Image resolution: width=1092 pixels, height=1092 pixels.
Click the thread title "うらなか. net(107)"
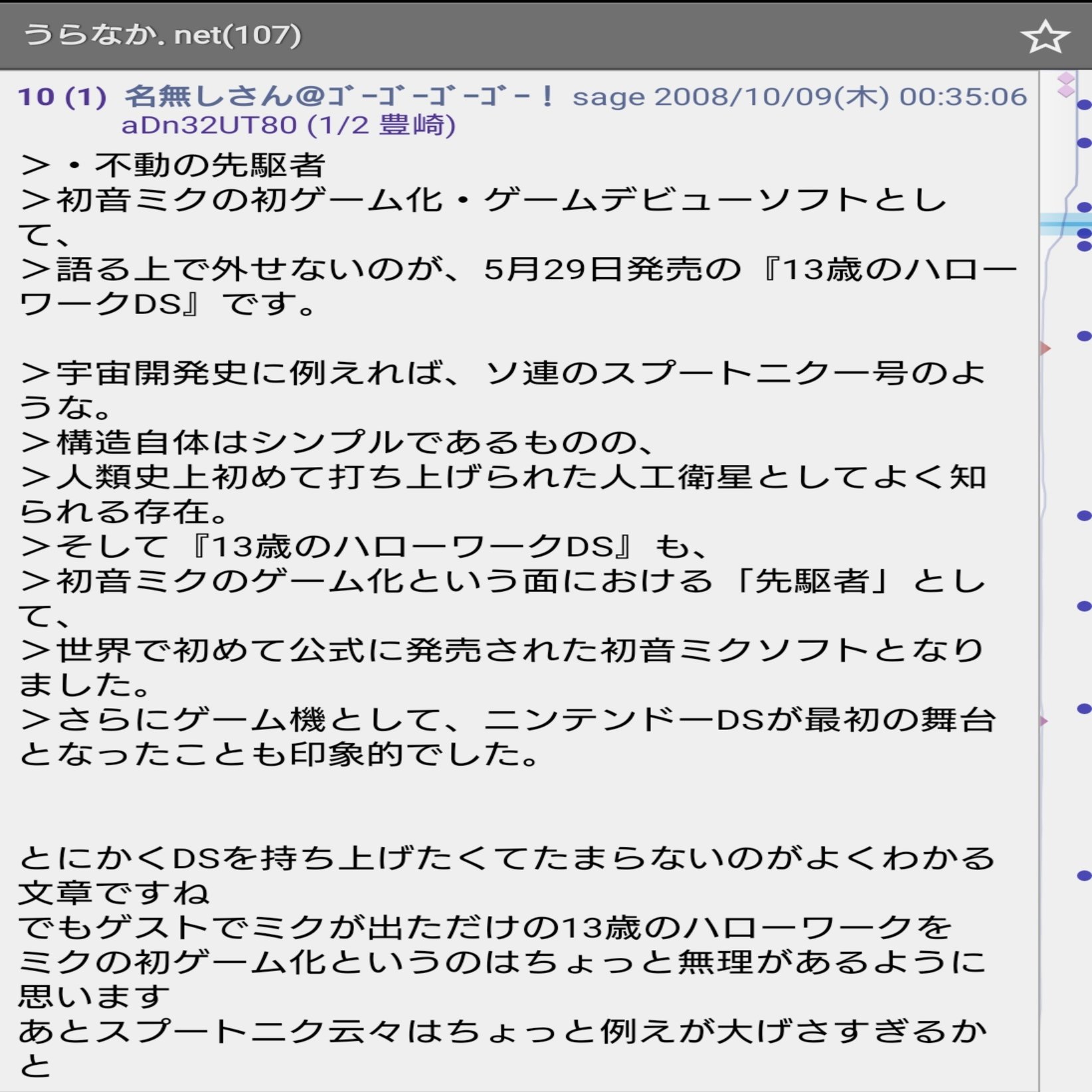[163, 35]
